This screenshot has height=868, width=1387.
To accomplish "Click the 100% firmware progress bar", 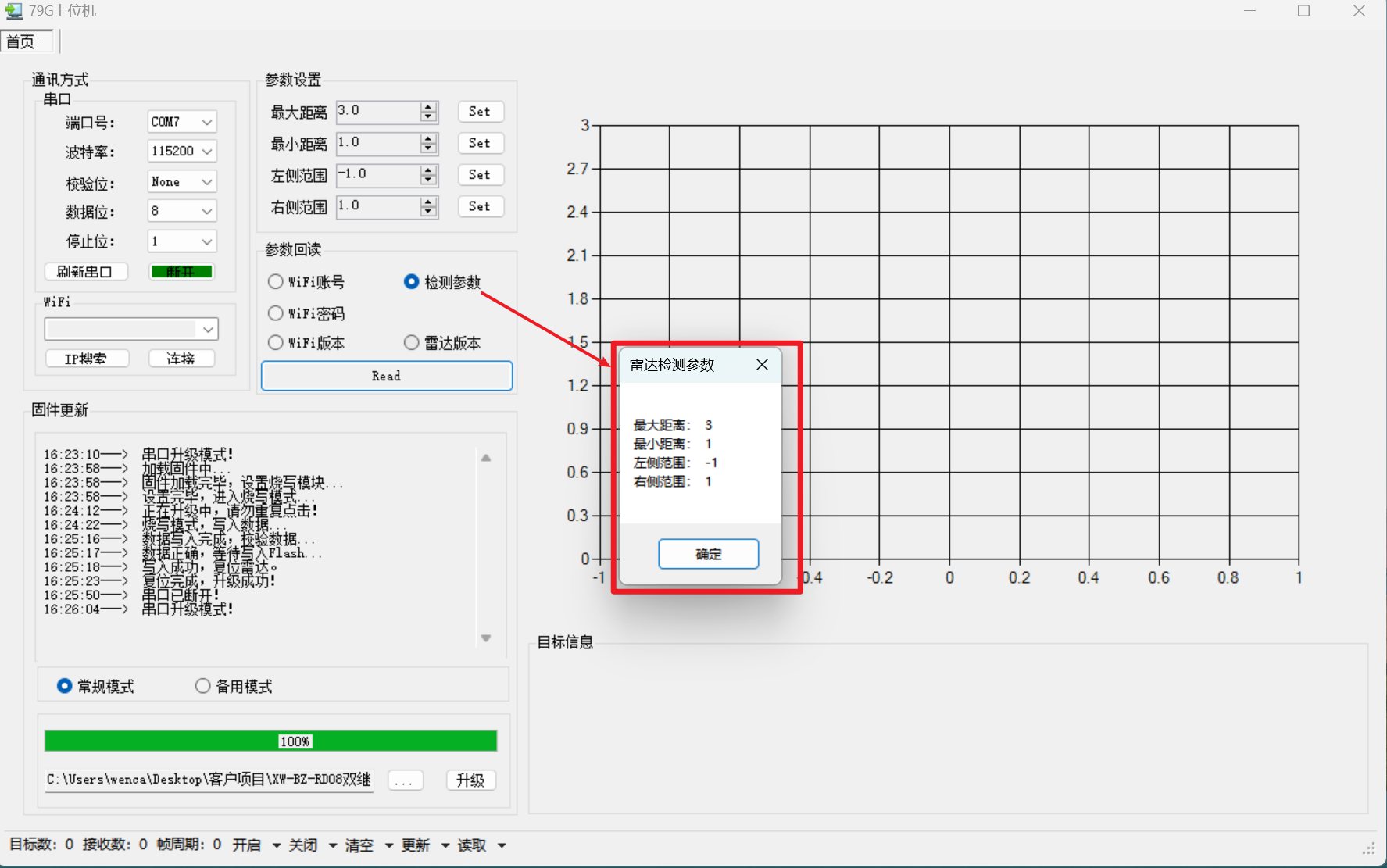I will 270,741.
